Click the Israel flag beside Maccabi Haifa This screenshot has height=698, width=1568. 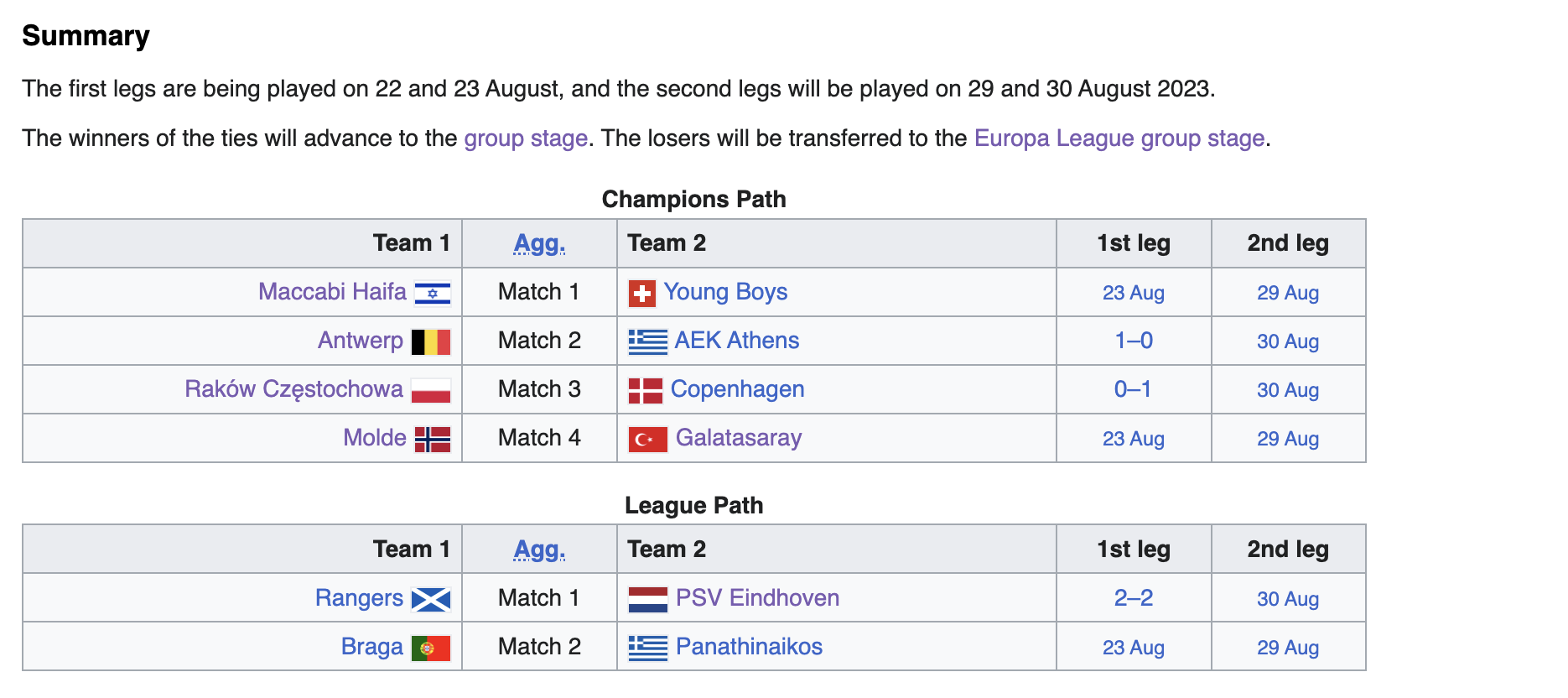pyautogui.click(x=433, y=293)
